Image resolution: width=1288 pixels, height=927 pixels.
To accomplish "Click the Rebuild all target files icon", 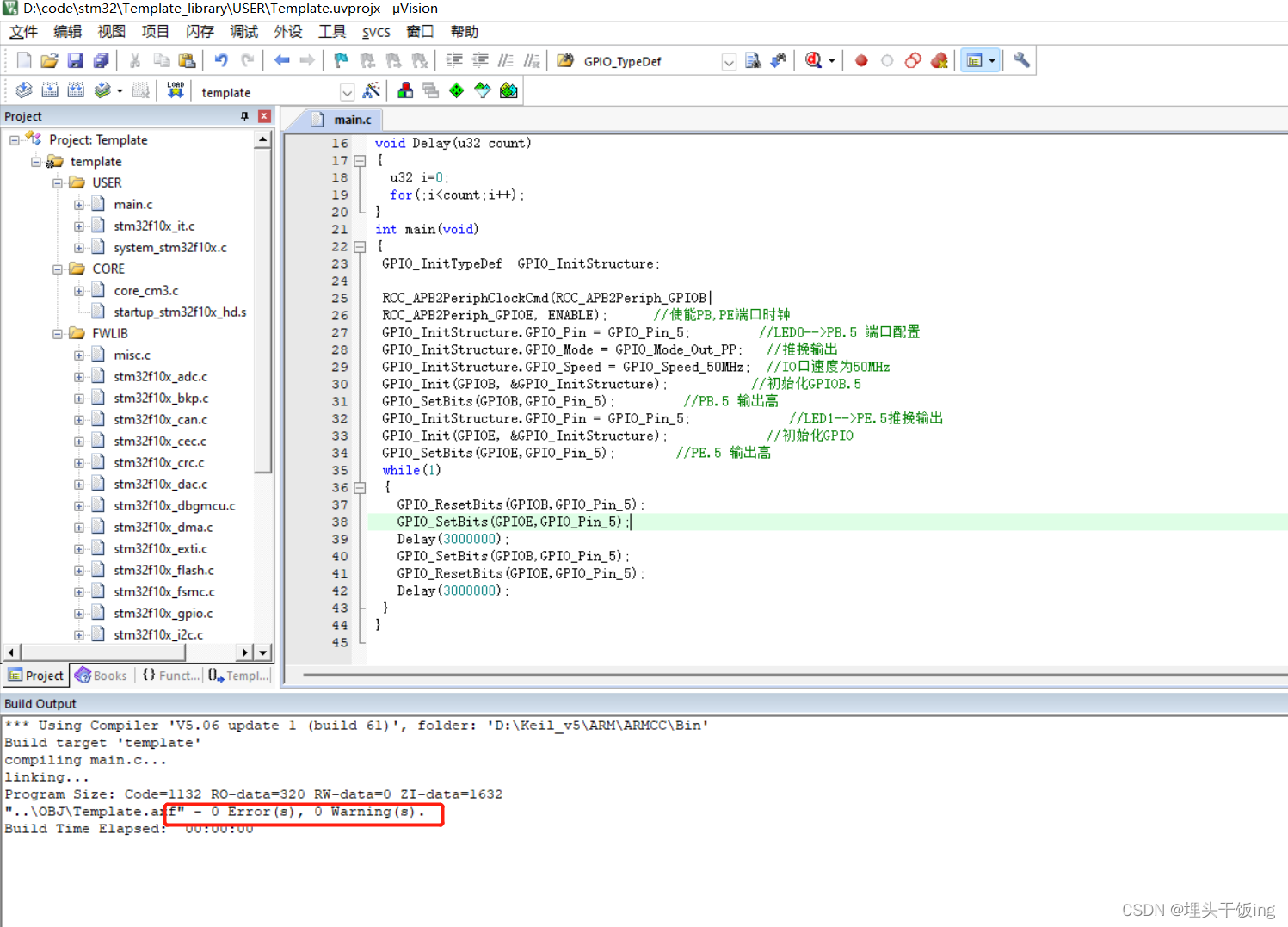I will click(x=76, y=90).
